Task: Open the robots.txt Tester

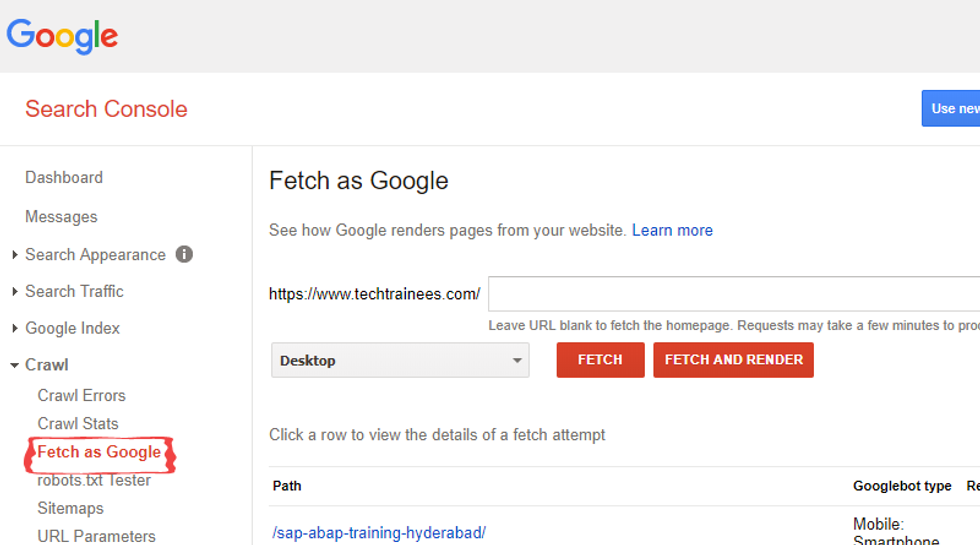Action: click(94, 480)
